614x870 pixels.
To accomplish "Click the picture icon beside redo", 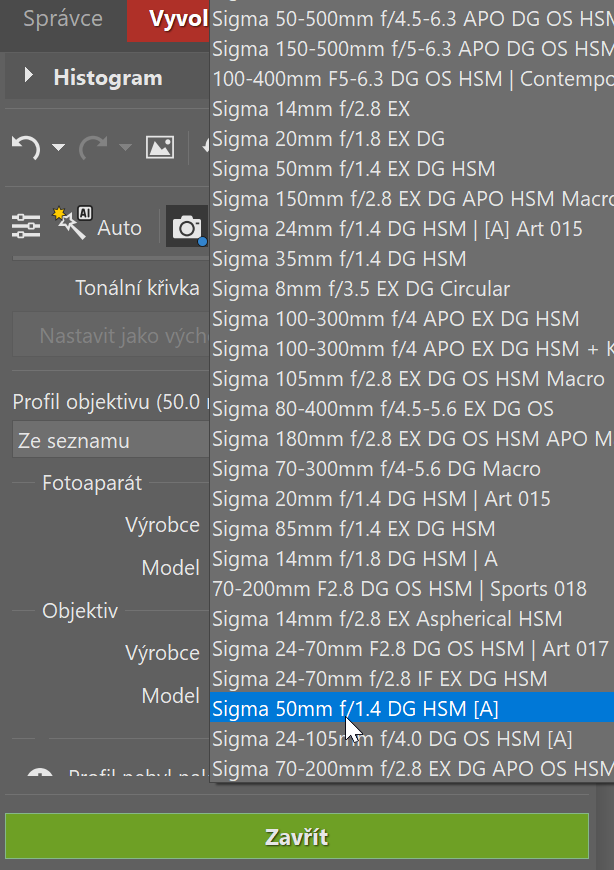I will click(x=160, y=148).
